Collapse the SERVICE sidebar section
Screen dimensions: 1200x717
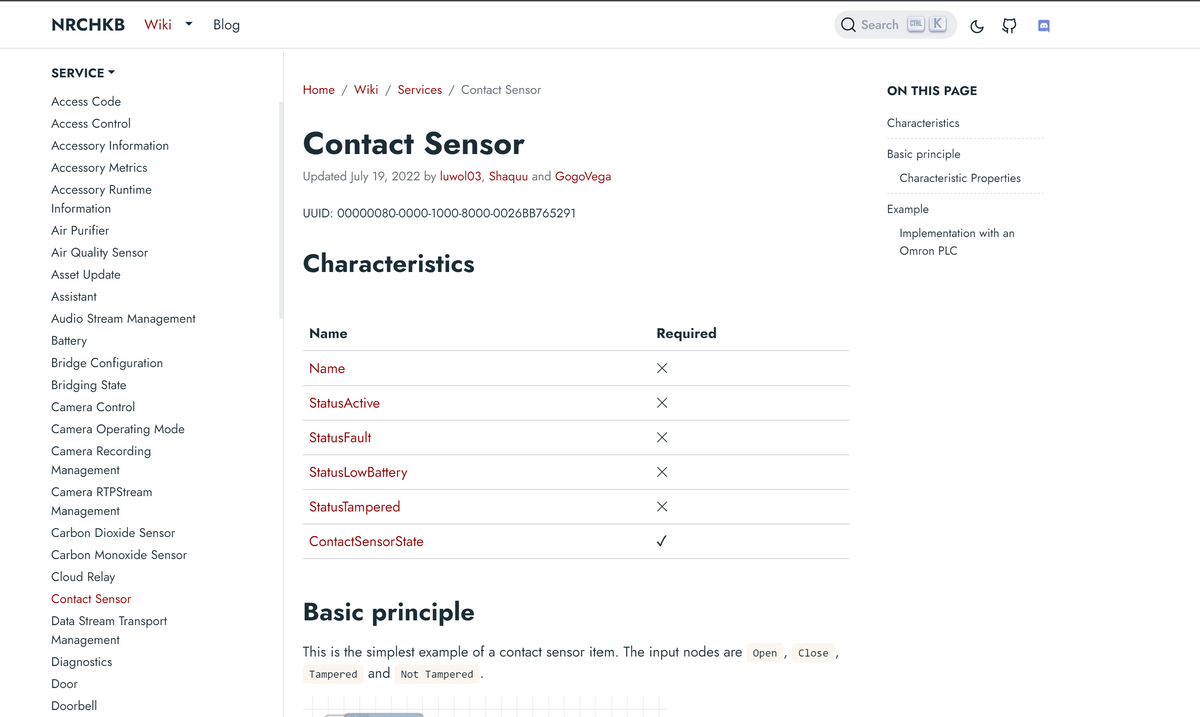[x=83, y=73]
